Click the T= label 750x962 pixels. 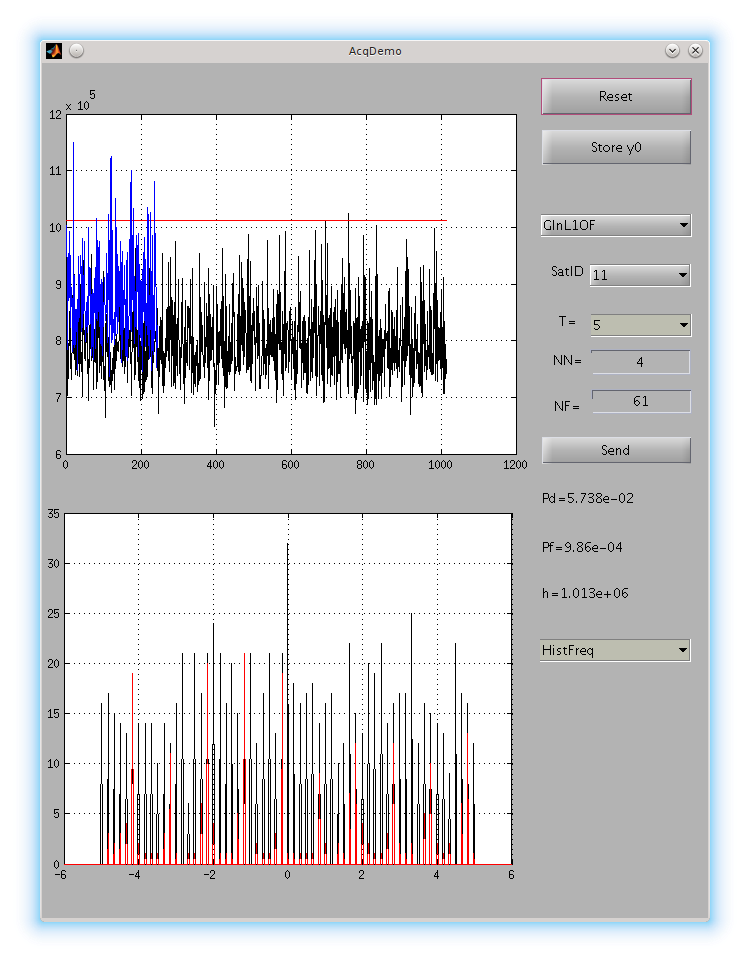567,321
